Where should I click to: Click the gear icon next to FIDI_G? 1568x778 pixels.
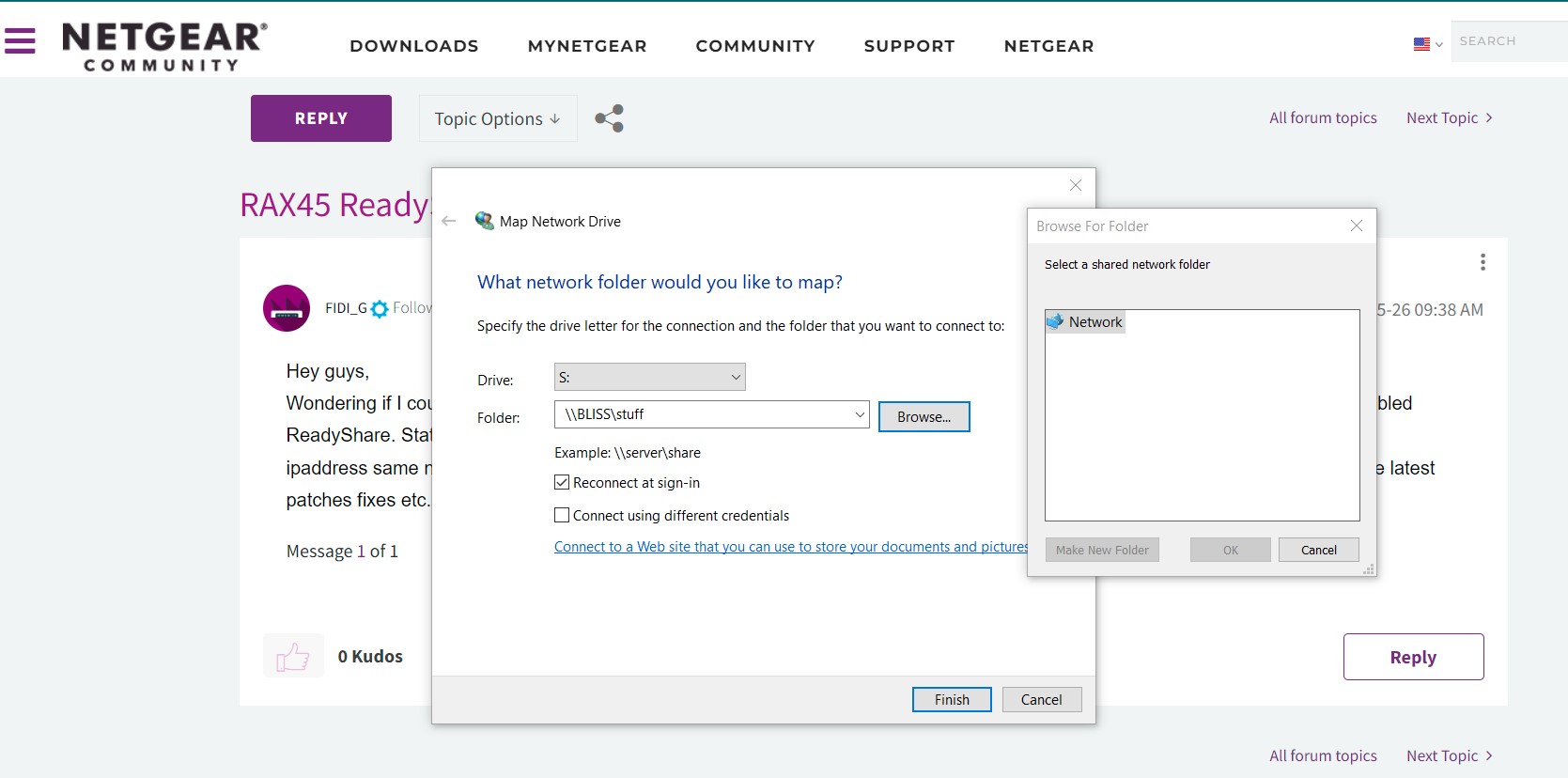pyautogui.click(x=380, y=309)
